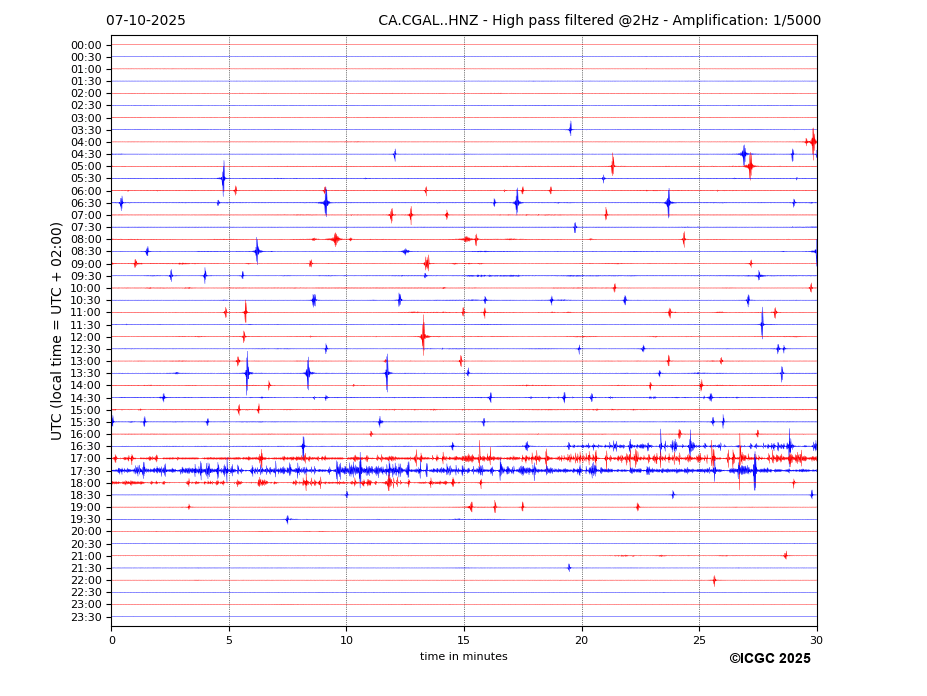Screen dimensions: 927x696
Task: Select the 23:30 time row label
Action: coord(86,617)
